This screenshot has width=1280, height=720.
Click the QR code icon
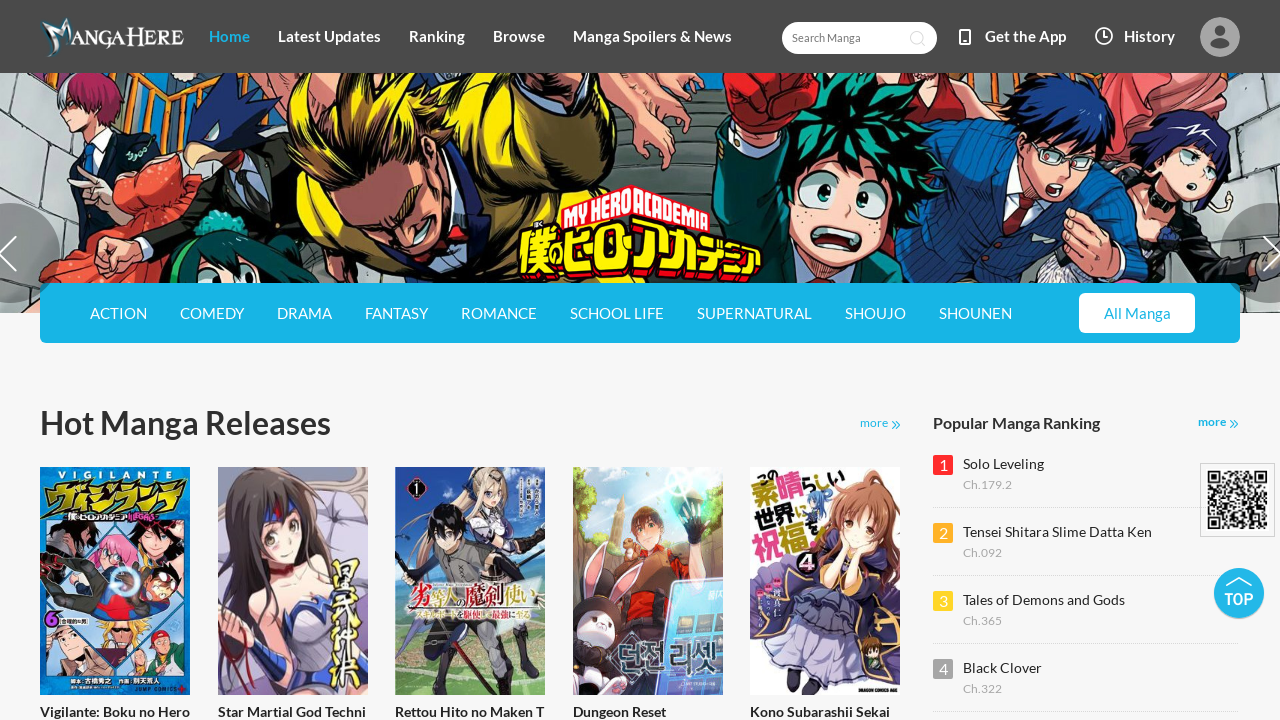[1237, 500]
